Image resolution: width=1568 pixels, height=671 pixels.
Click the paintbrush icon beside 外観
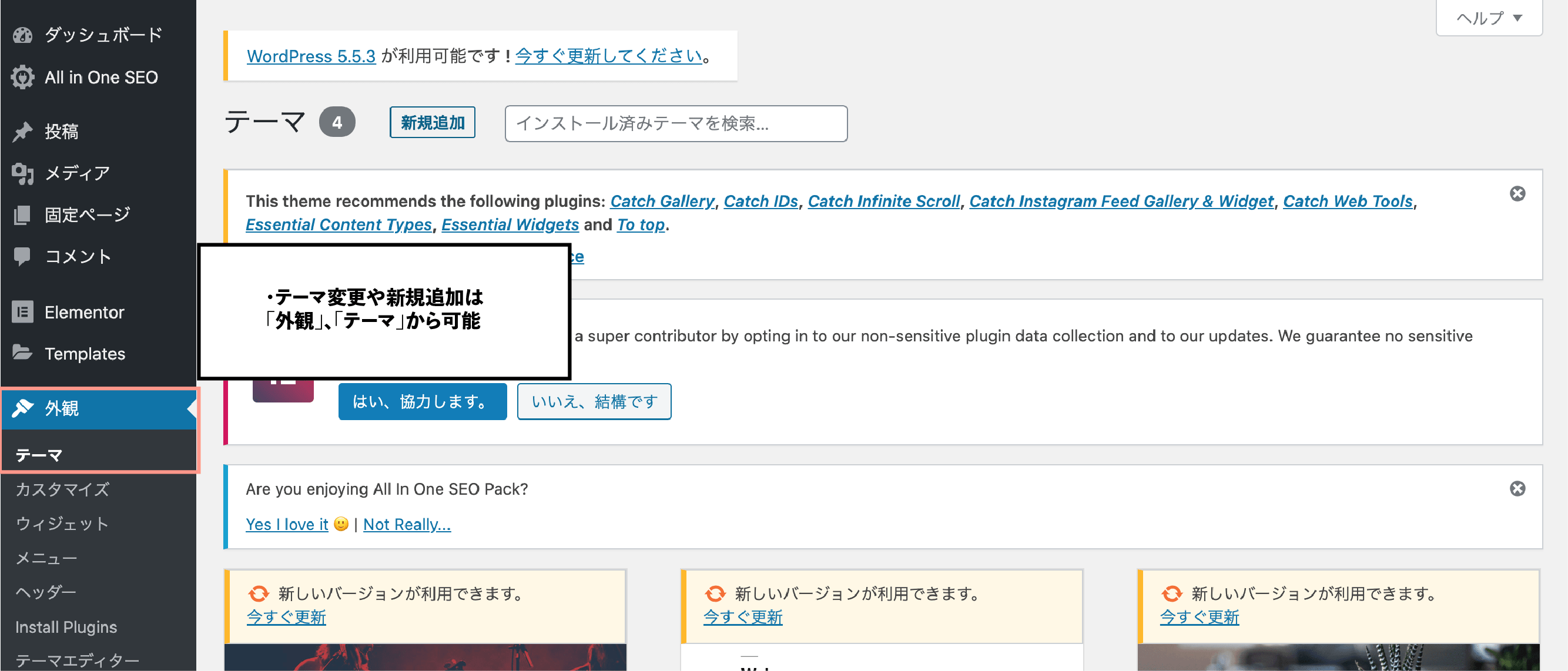[22, 408]
